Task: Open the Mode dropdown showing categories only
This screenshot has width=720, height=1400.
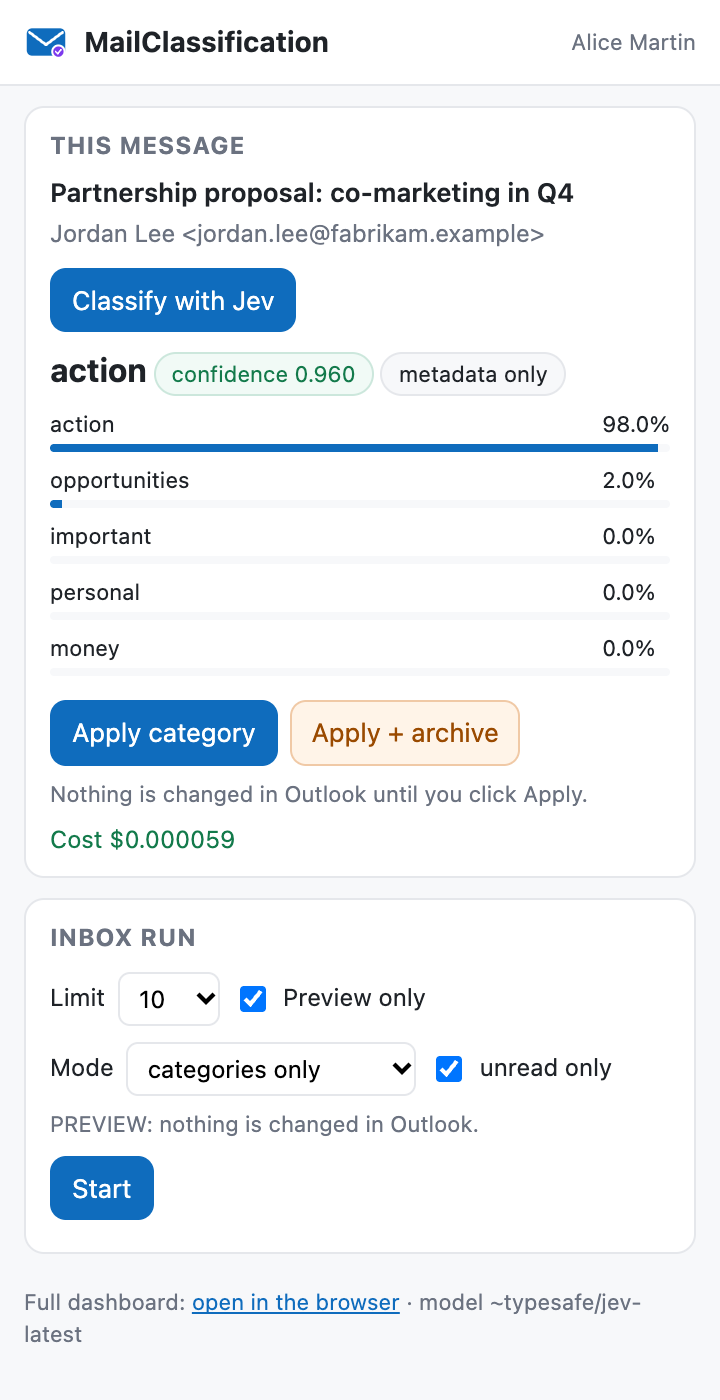Action: click(x=271, y=1069)
